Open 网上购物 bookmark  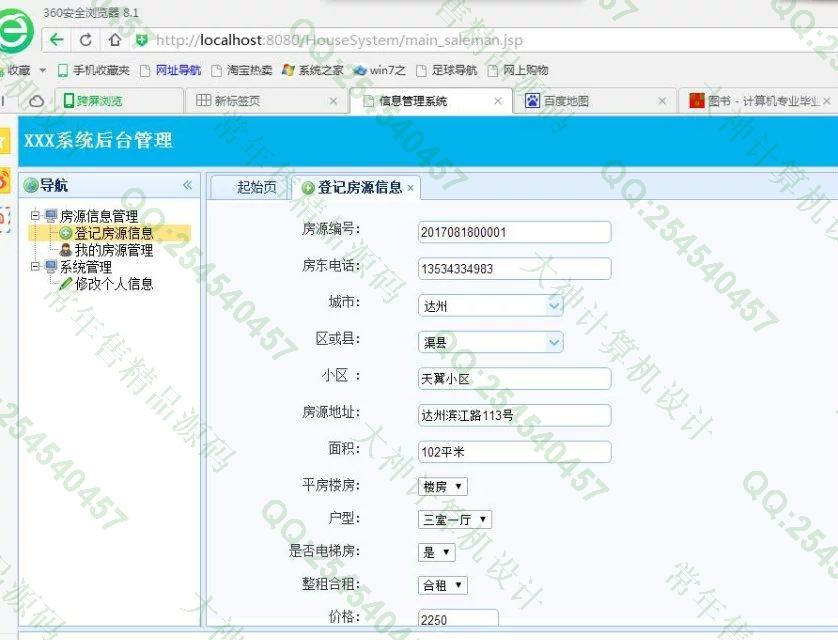[x=518, y=71]
